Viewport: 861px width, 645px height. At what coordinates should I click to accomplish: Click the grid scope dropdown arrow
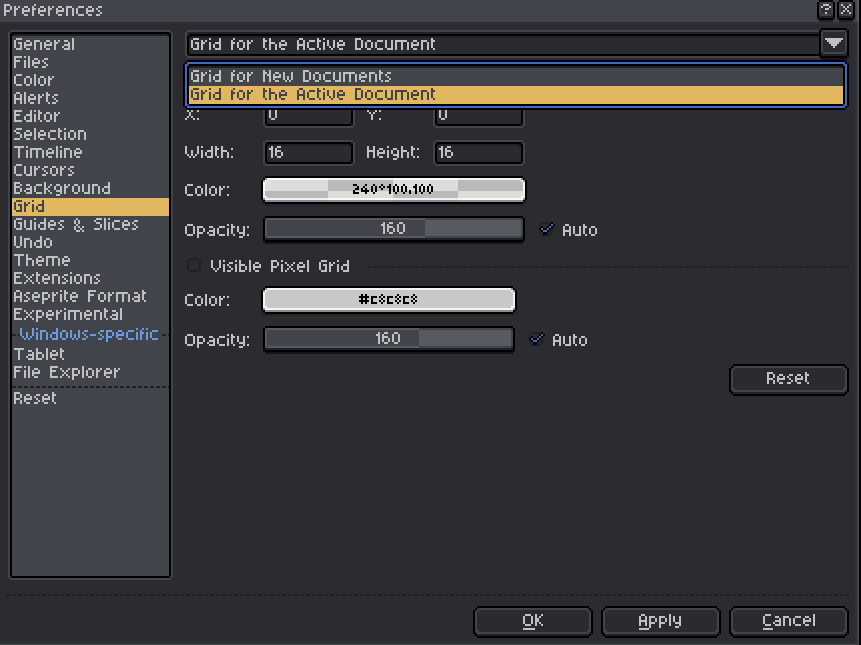[x=833, y=43]
